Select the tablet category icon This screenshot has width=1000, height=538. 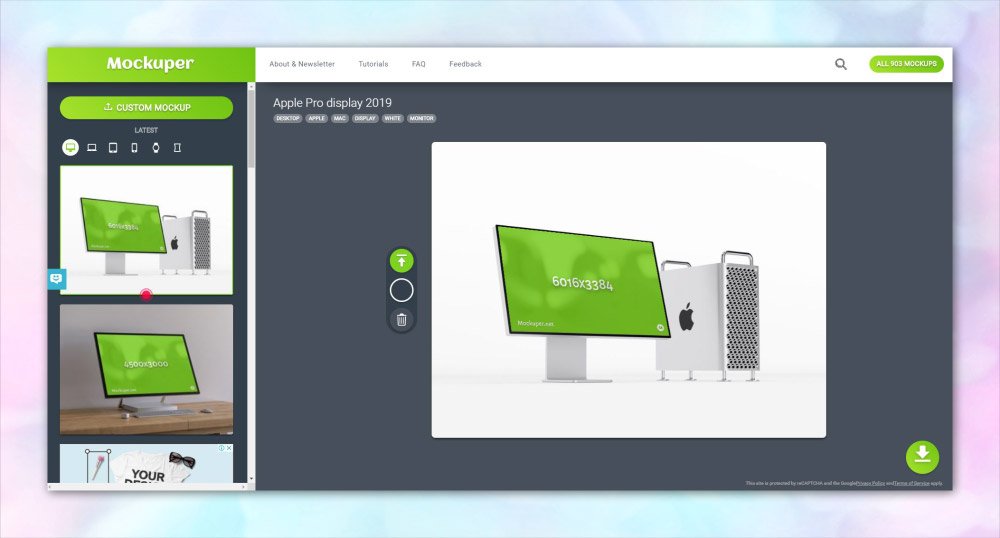113,148
